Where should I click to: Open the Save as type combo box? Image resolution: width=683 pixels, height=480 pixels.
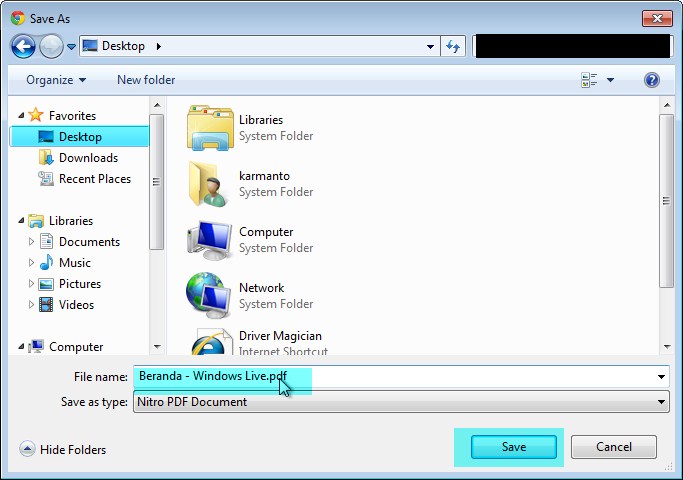click(x=401, y=402)
